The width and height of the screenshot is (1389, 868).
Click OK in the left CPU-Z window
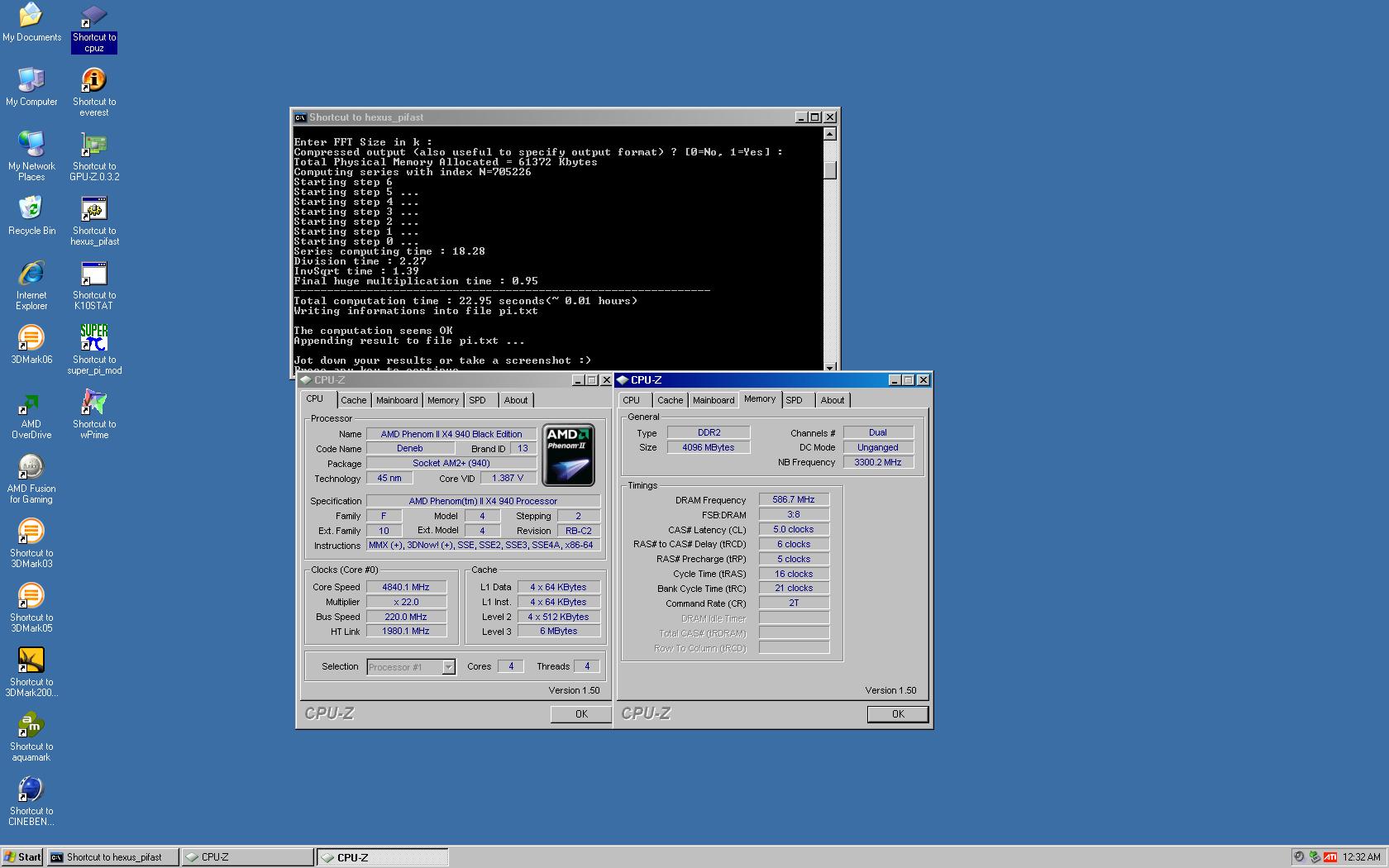[581, 714]
